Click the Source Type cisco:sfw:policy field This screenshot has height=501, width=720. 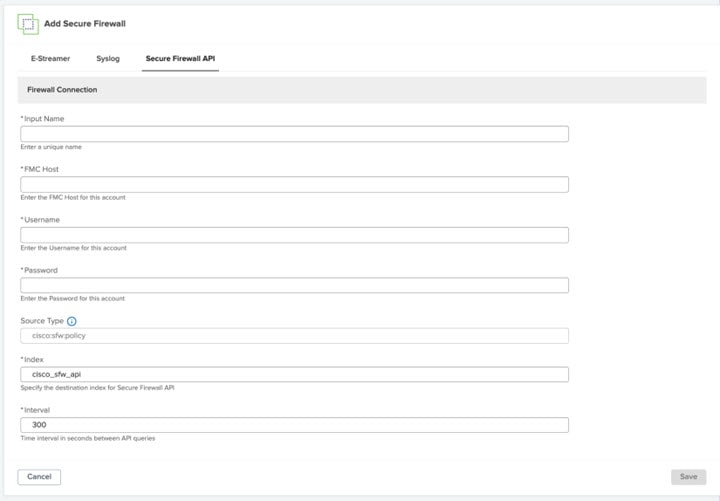coord(294,336)
